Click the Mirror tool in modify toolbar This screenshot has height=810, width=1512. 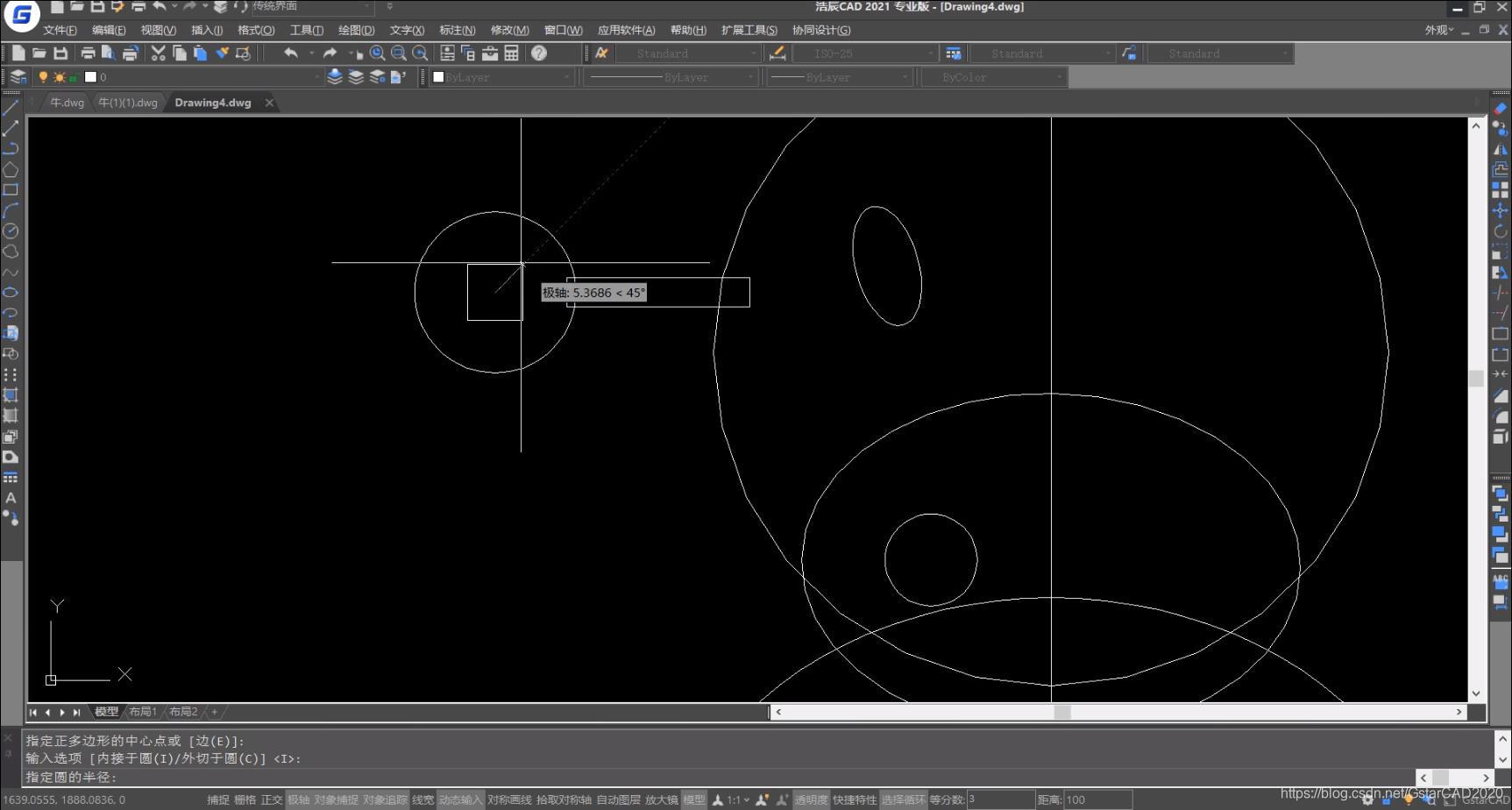click(x=1500, y=149)
